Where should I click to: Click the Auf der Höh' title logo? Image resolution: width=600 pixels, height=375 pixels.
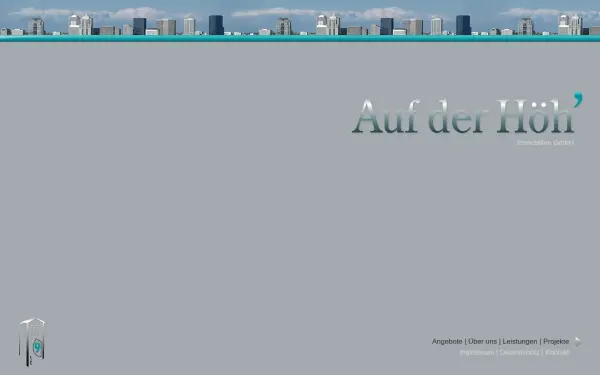467,114
